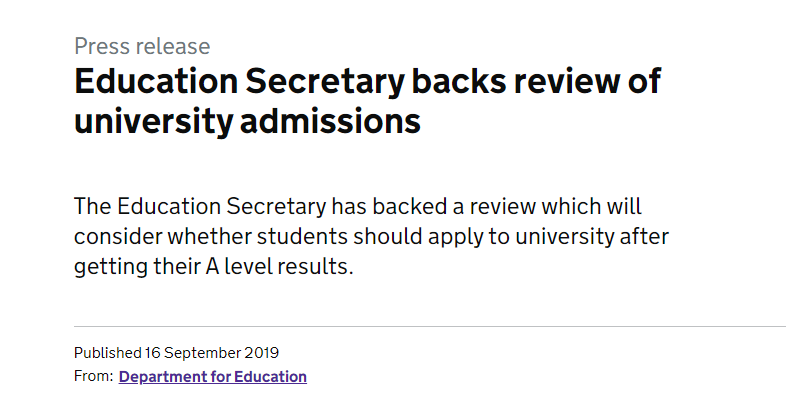
Task: Click the word 'university' in the summary paragraph
Action: [564, 237]
